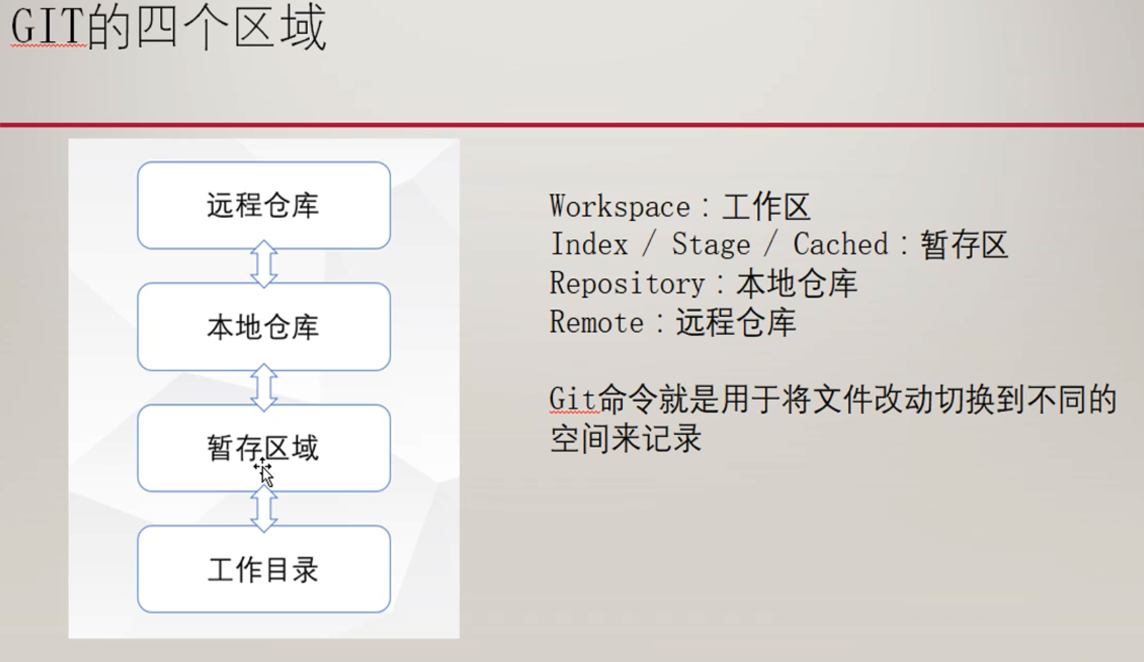
Task: Click the slide title "GIT的四个区域"
Action: click(168, 28)
